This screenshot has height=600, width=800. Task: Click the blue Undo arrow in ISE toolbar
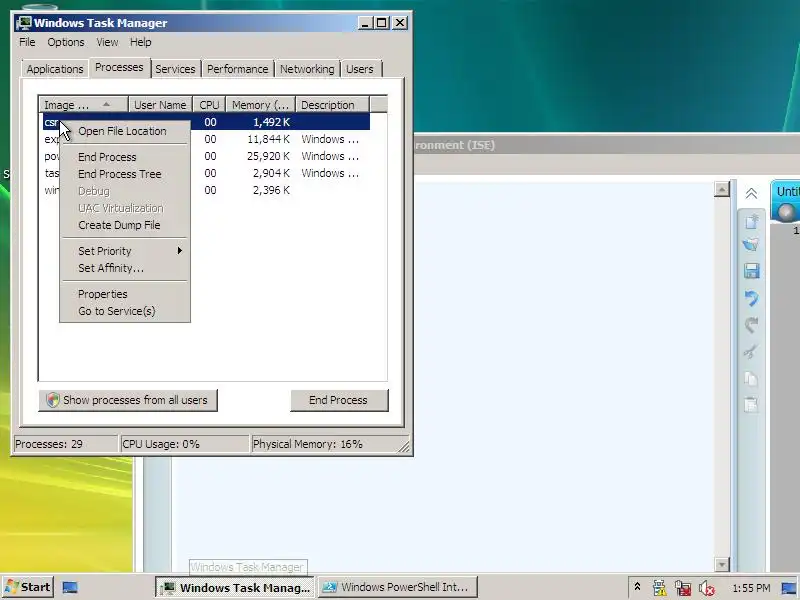751,298
